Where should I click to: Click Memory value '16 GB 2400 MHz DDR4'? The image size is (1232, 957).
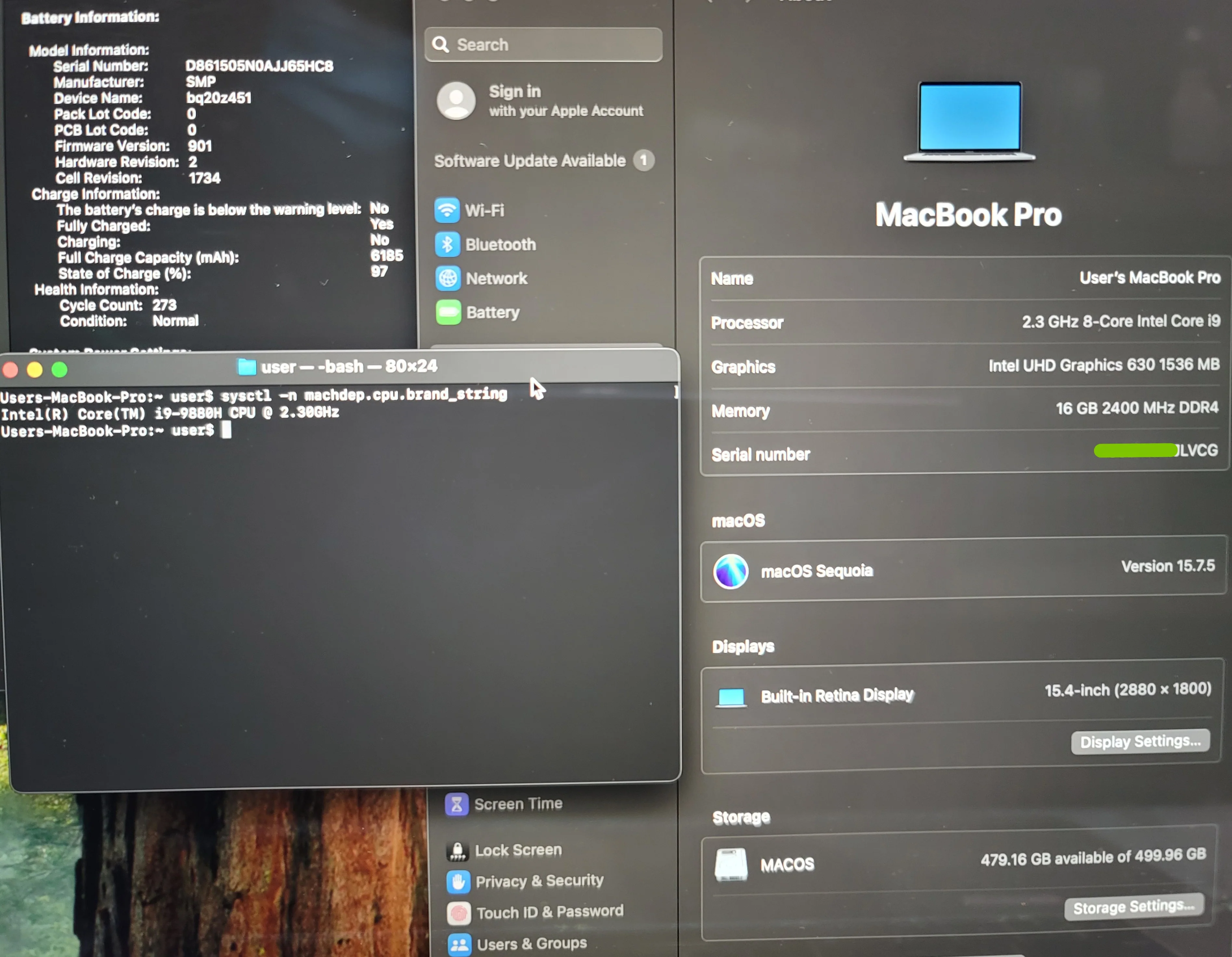point(1137,407)
